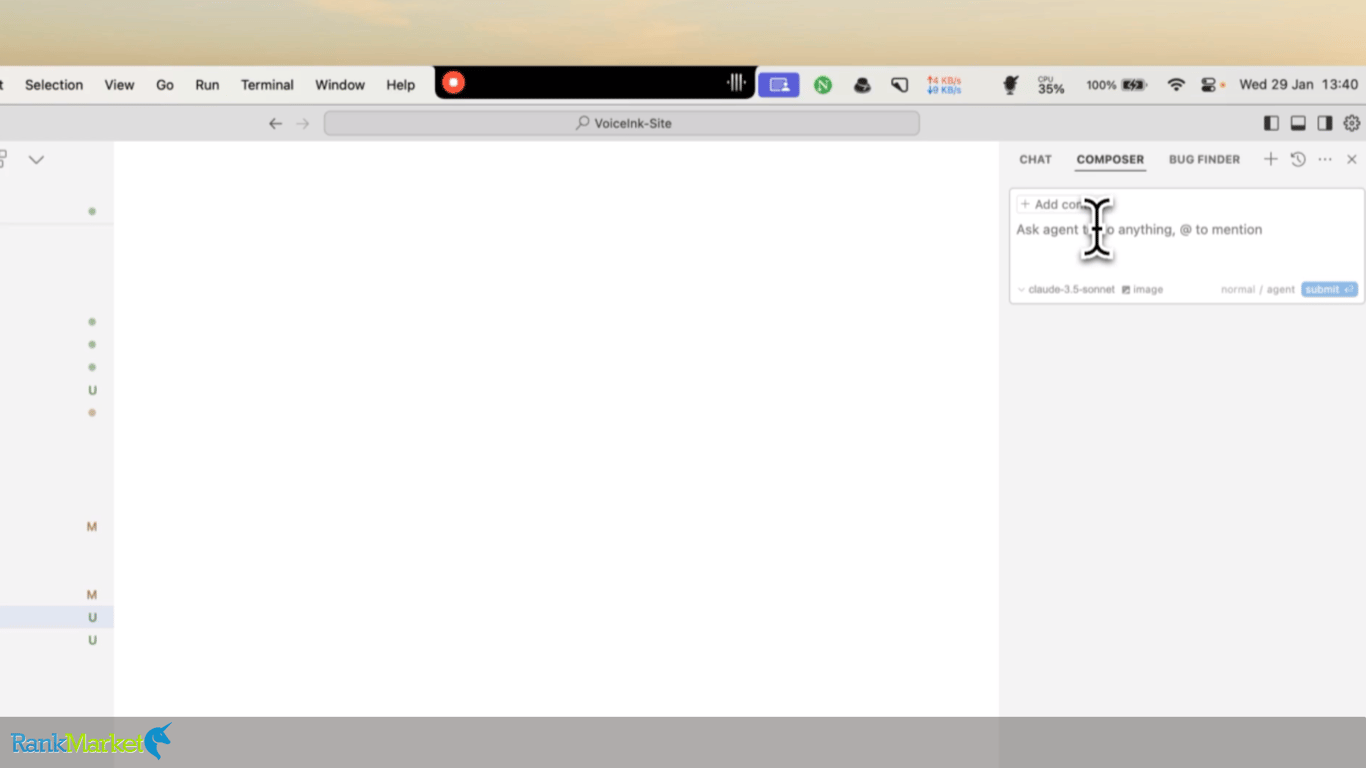Switch composer to normal mode
This screenshot has height=768, width=1366.
tap(1237, 289)
